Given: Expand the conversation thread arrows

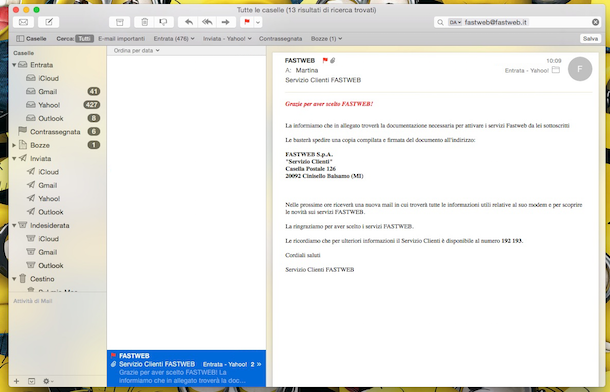Looking at the screenshot, I should click(x=259, y=364).
